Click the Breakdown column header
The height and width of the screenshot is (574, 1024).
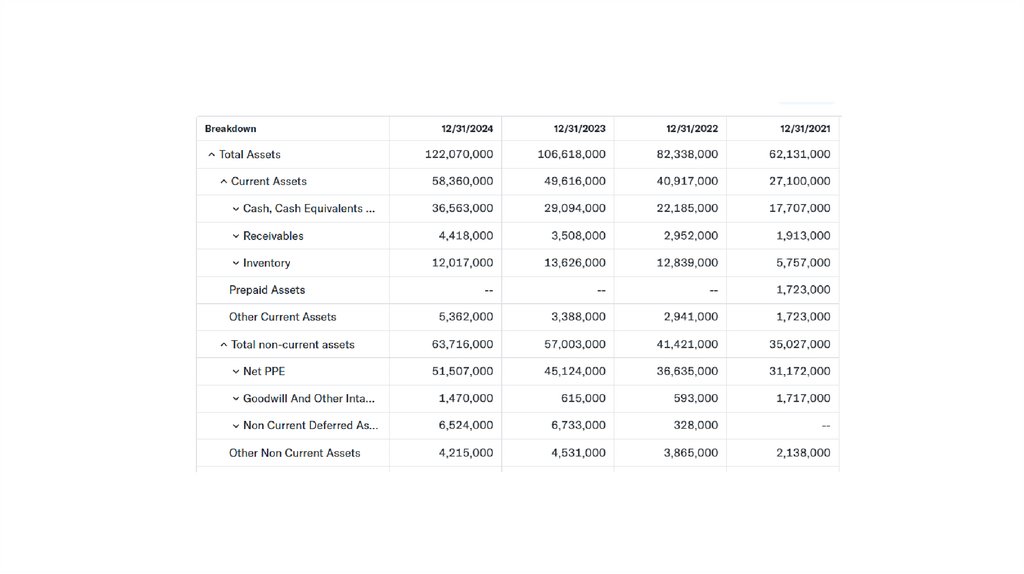click(x=231, y=129)
